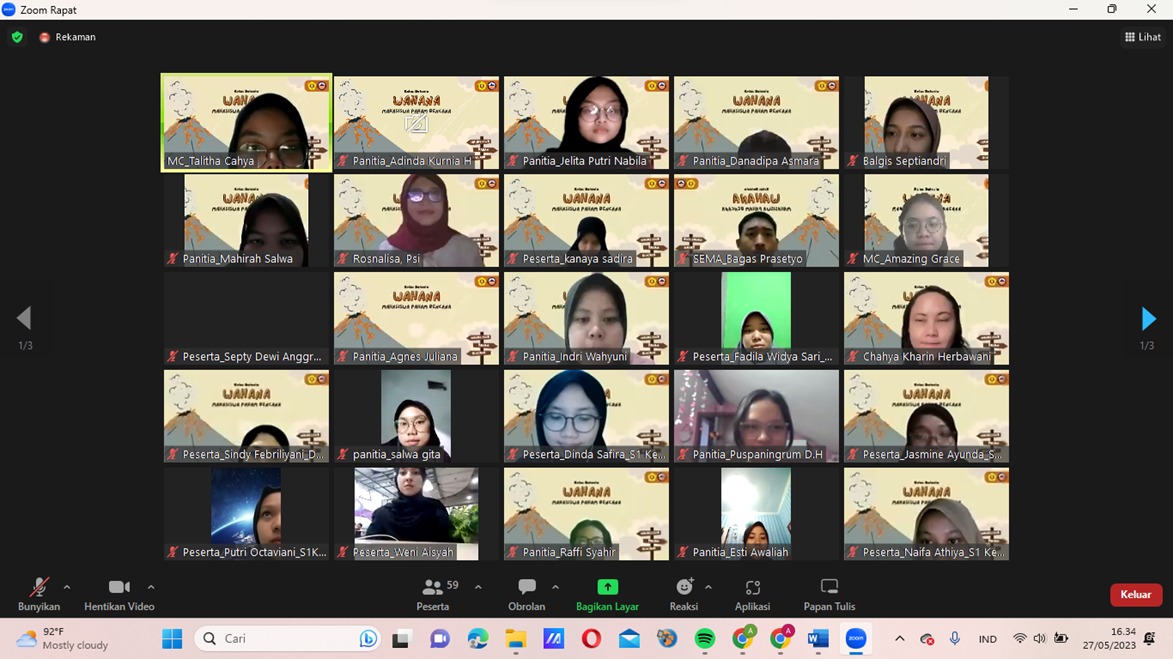1173x659 pixels.
Task: Open the Obrolan chat panel
Action: point(526,593)
